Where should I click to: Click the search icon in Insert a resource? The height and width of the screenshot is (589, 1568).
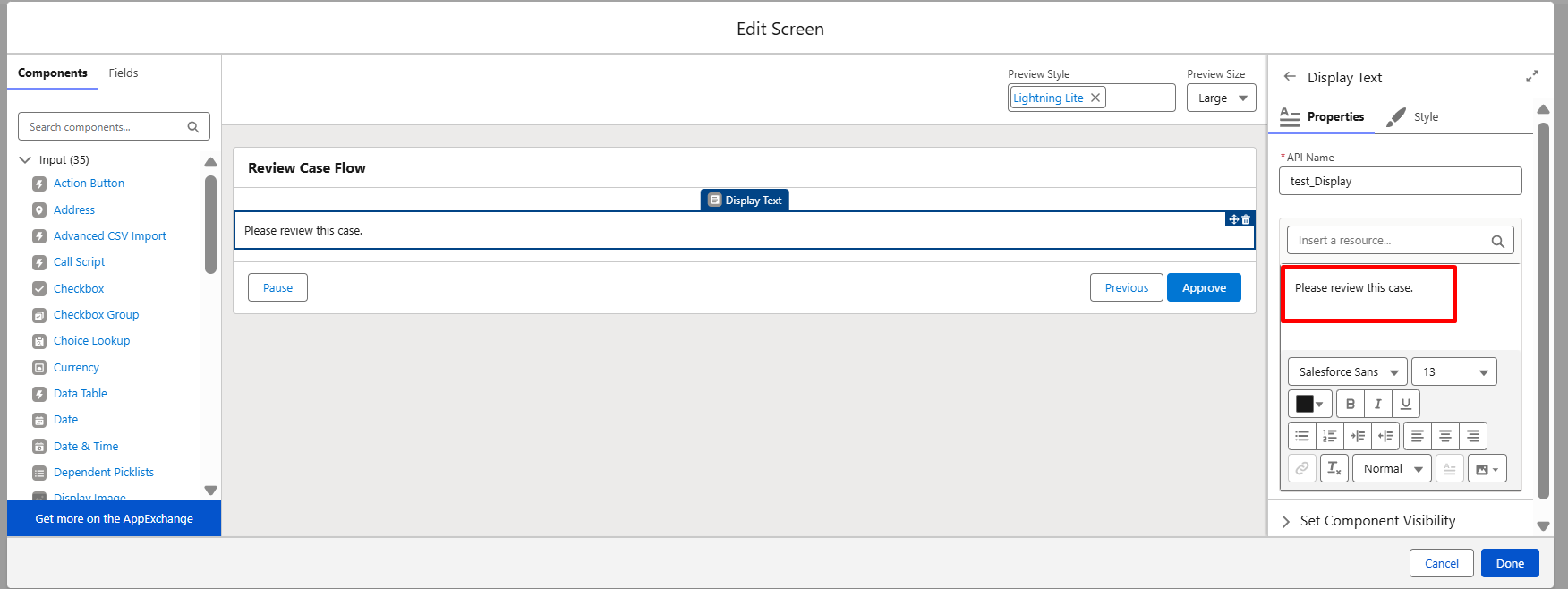(x=1497, y=241)
